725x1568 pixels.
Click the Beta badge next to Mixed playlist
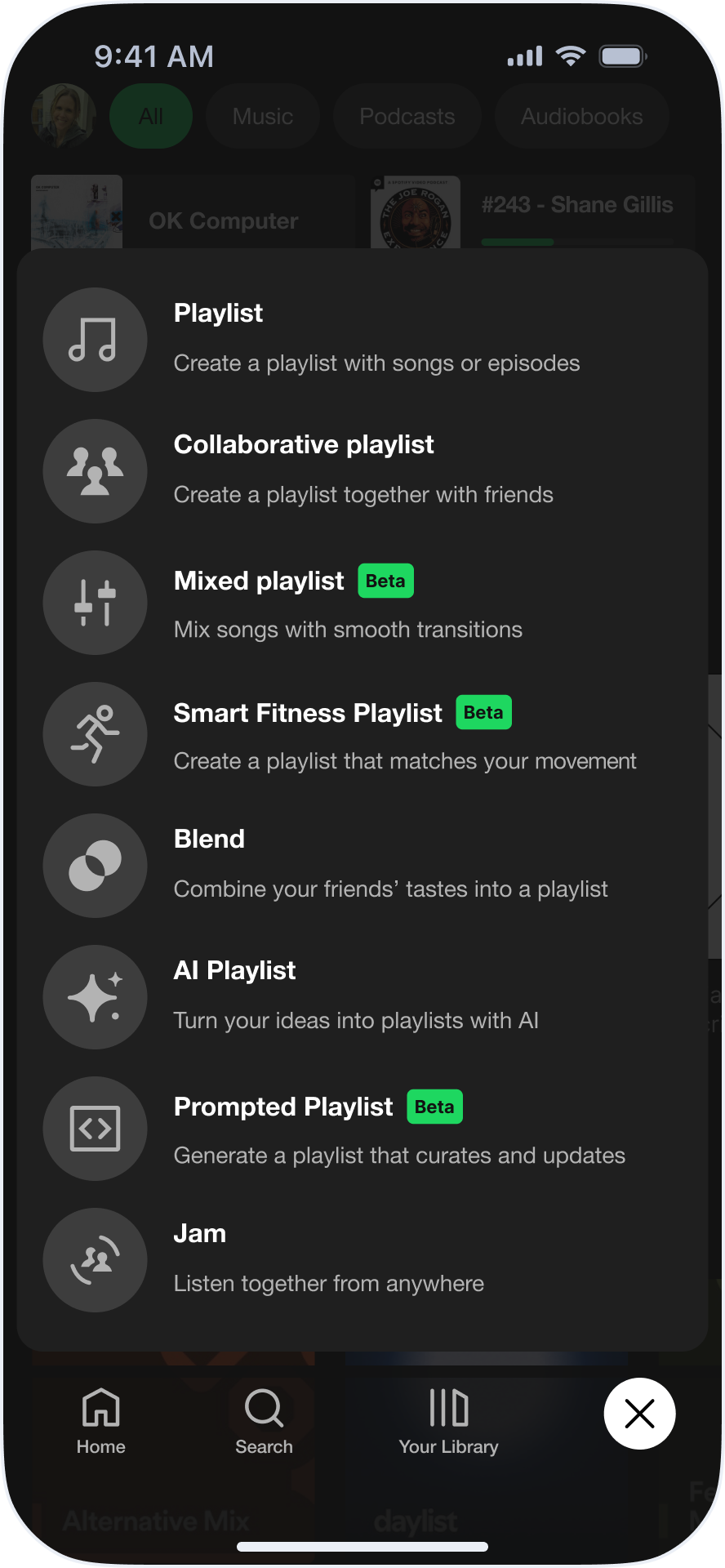385,581
